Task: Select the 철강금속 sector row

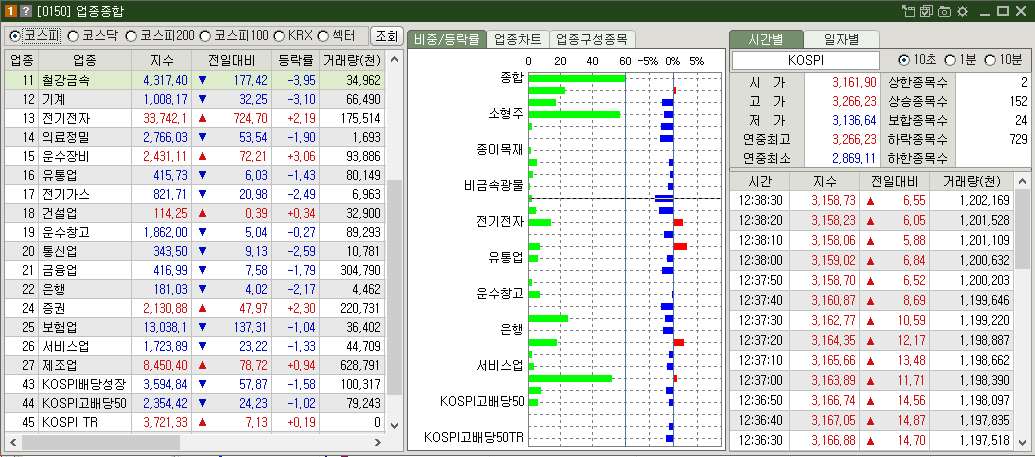Action: 195,81
